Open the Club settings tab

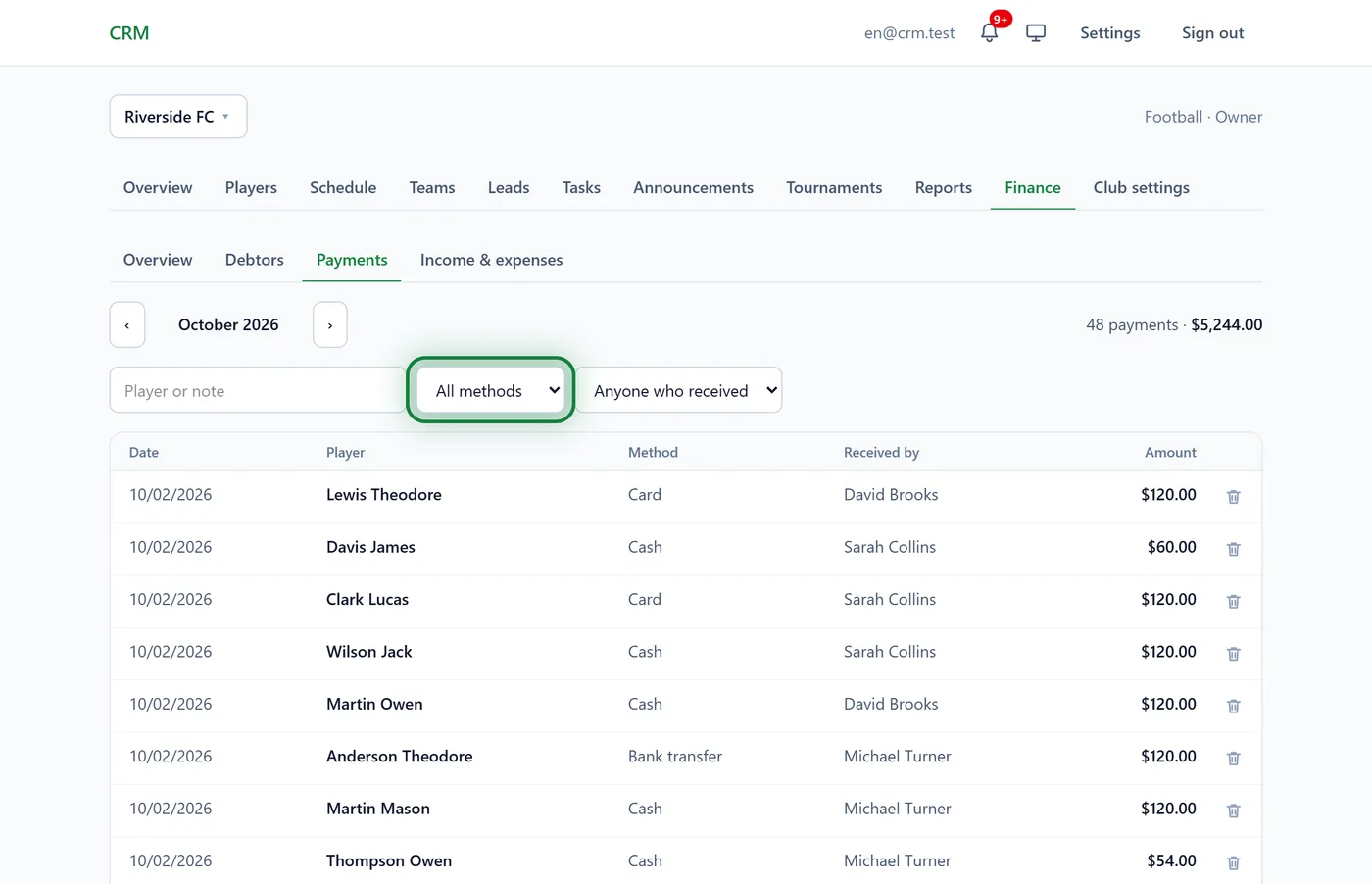pos(1142,187)
